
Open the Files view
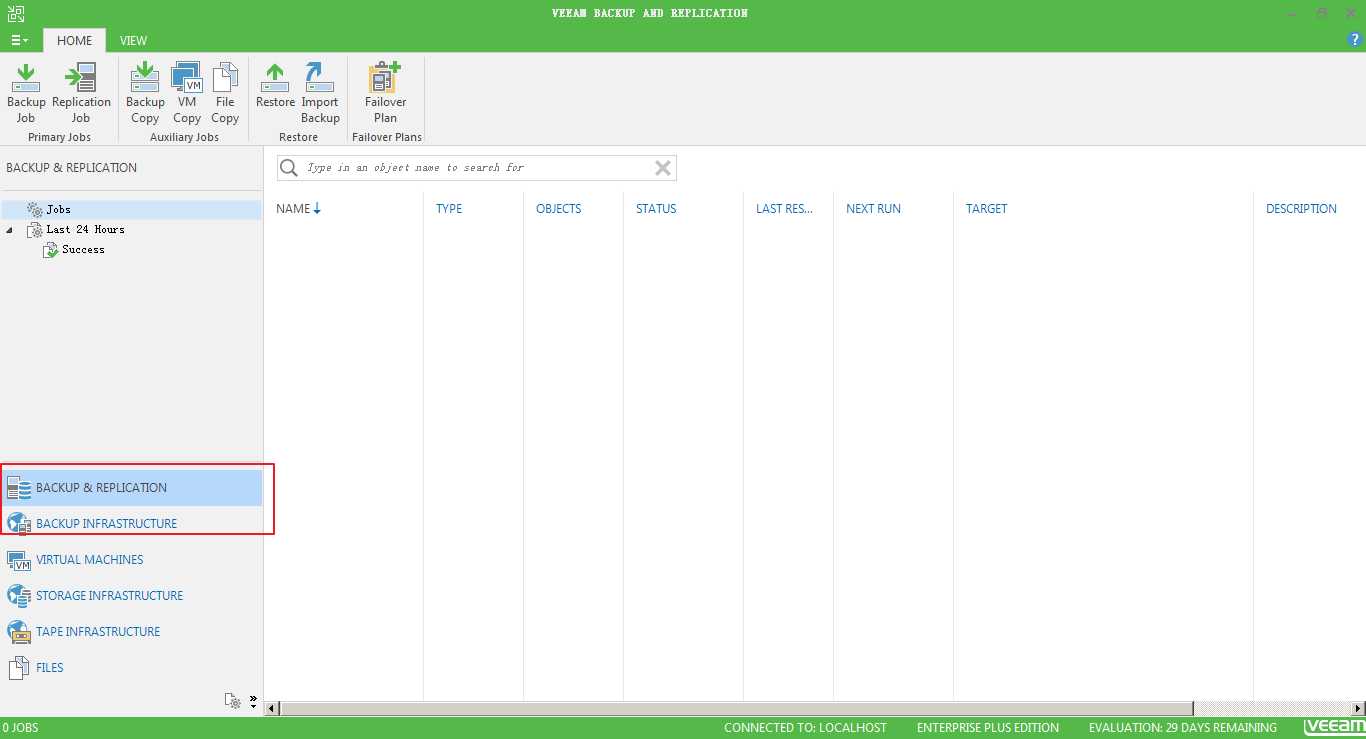[x=132, y=668]
